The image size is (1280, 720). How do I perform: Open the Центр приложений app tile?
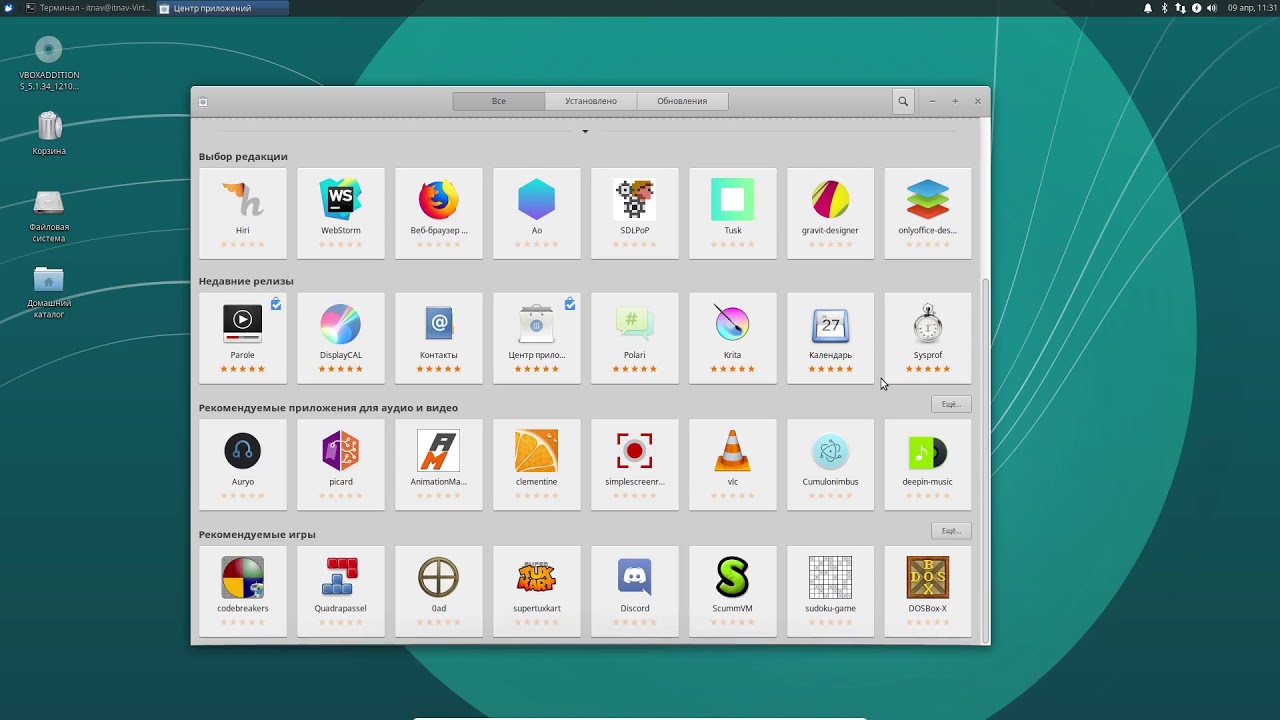[537, 338]
